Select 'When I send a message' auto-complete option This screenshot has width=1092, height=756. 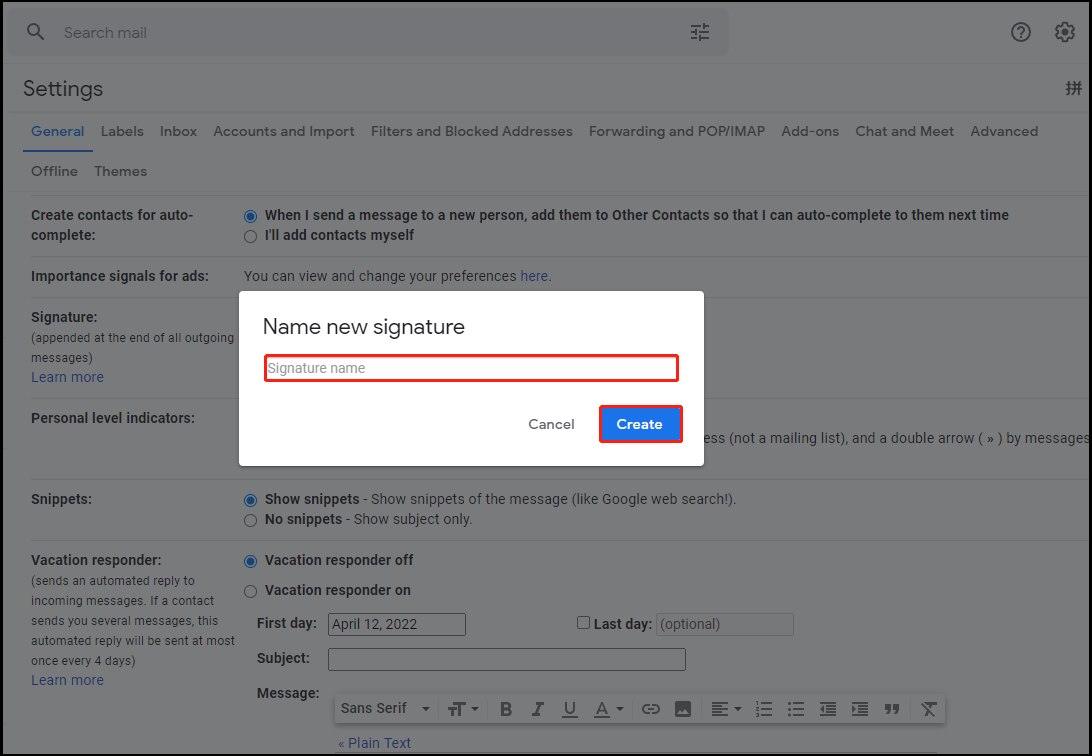pos(251,216)
